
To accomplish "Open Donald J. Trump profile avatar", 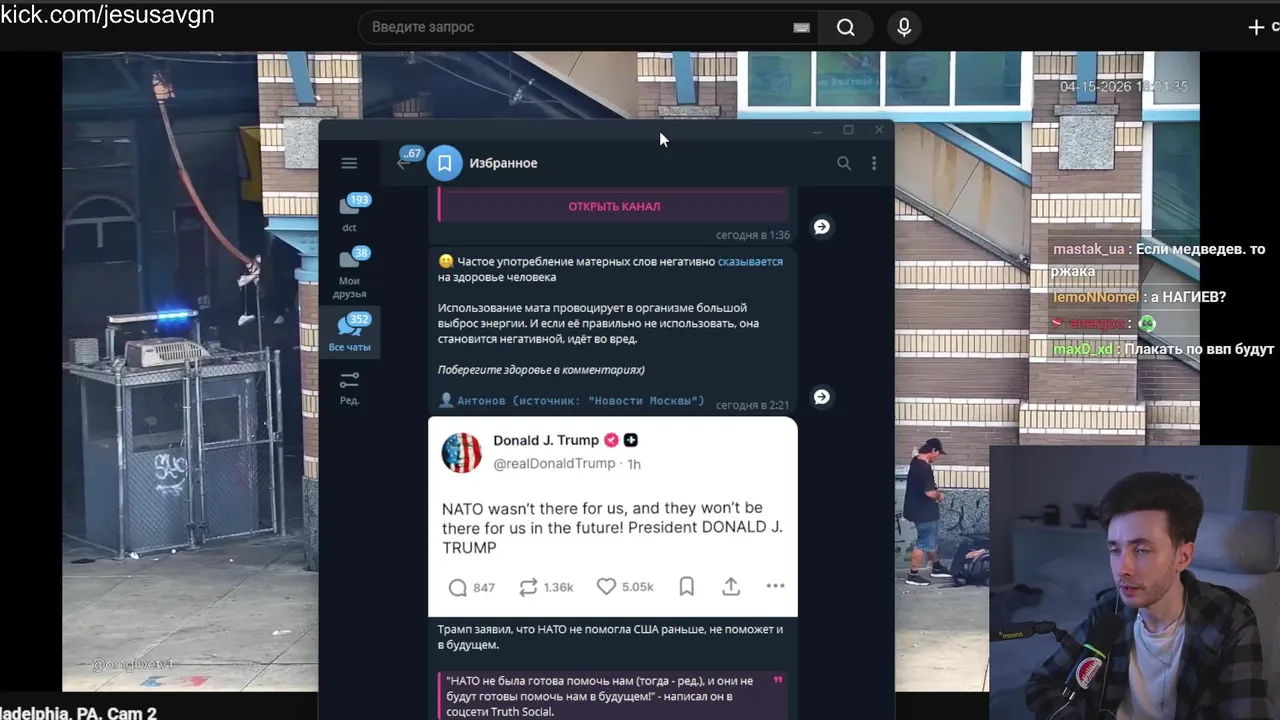I will click(x=462, y=452).
